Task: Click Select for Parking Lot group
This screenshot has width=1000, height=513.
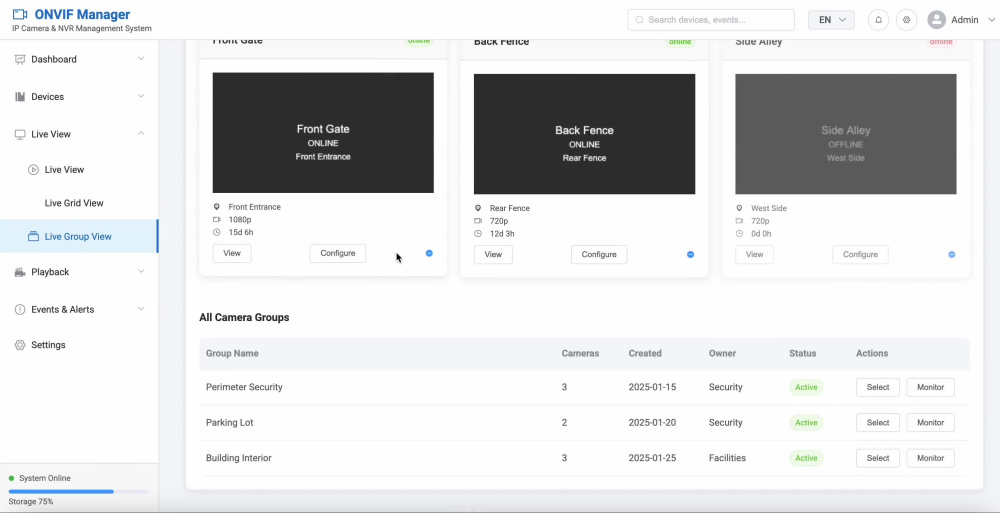Action: click(x=878, y=423)
